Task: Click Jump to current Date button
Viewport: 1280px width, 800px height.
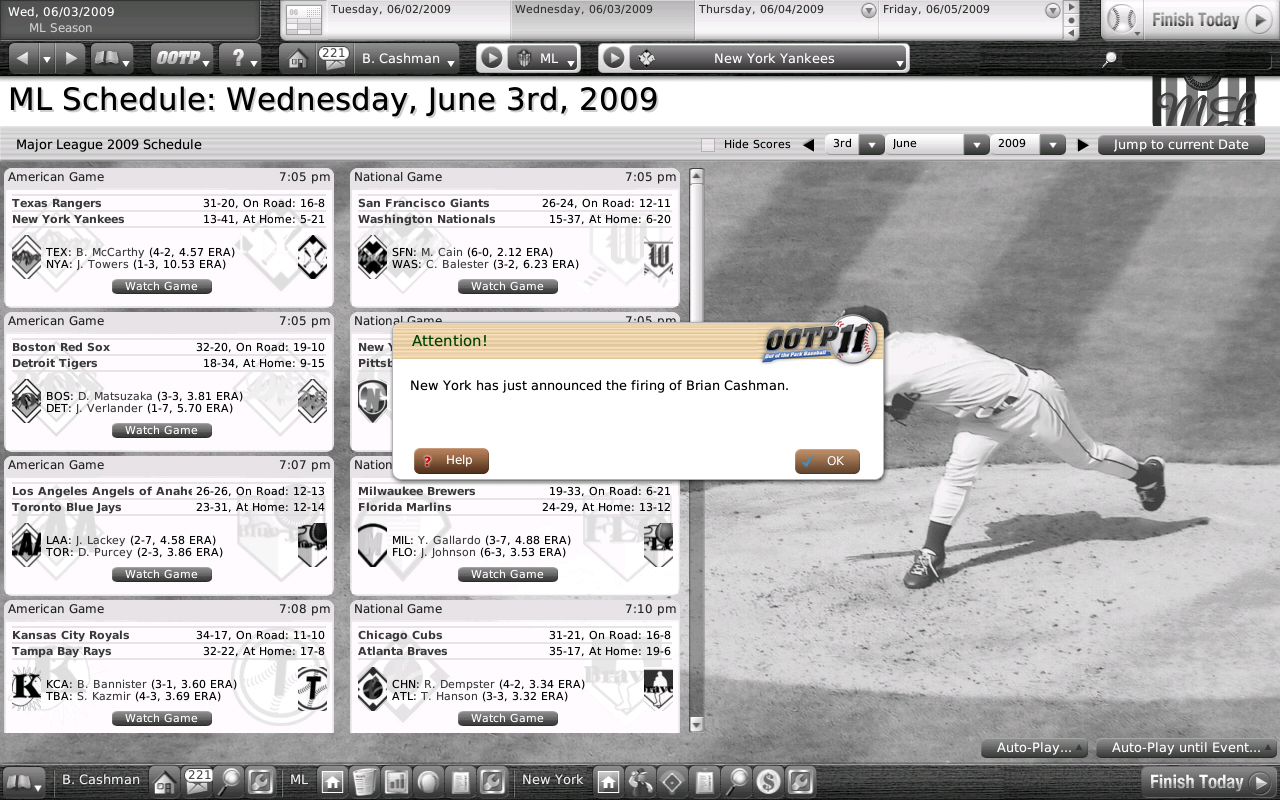Action: coord(1181,144)
